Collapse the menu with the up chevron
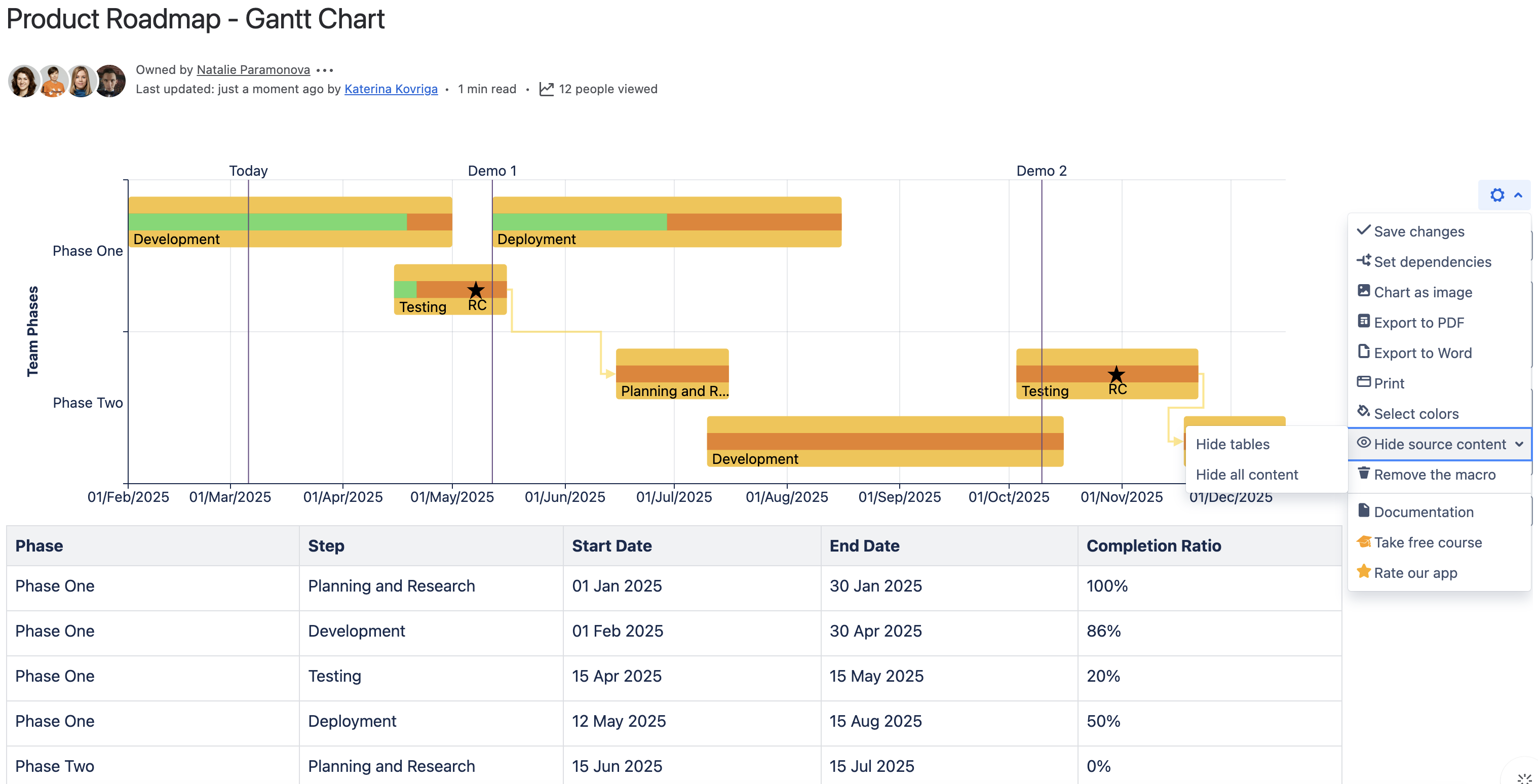Screen dimensions: 1538x784 click(x=1518, y=195)
